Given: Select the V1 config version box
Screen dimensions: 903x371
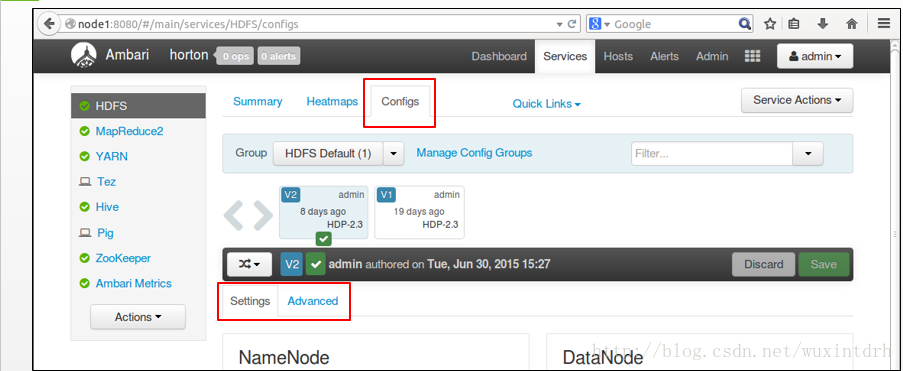Looking at the screenshot, I should [419, 212].
